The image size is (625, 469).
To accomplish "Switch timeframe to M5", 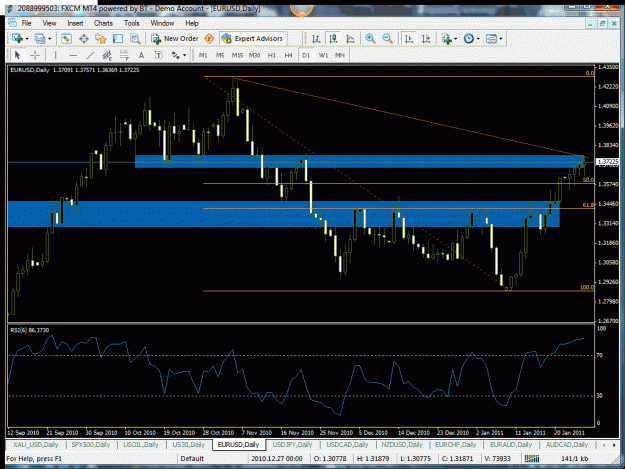I will pyautogui.click(x=220, y=55).
